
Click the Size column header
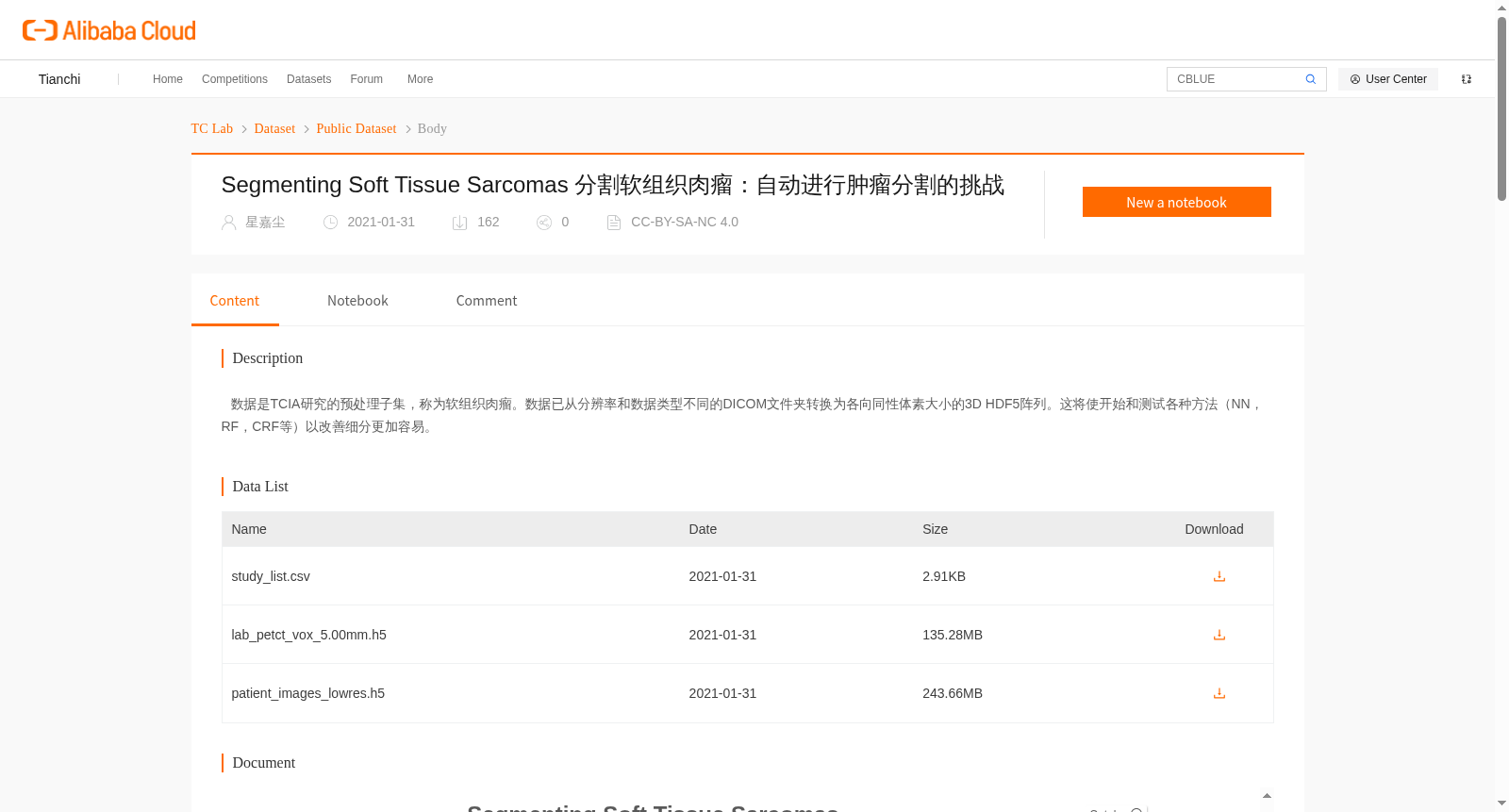coord(936,529)
